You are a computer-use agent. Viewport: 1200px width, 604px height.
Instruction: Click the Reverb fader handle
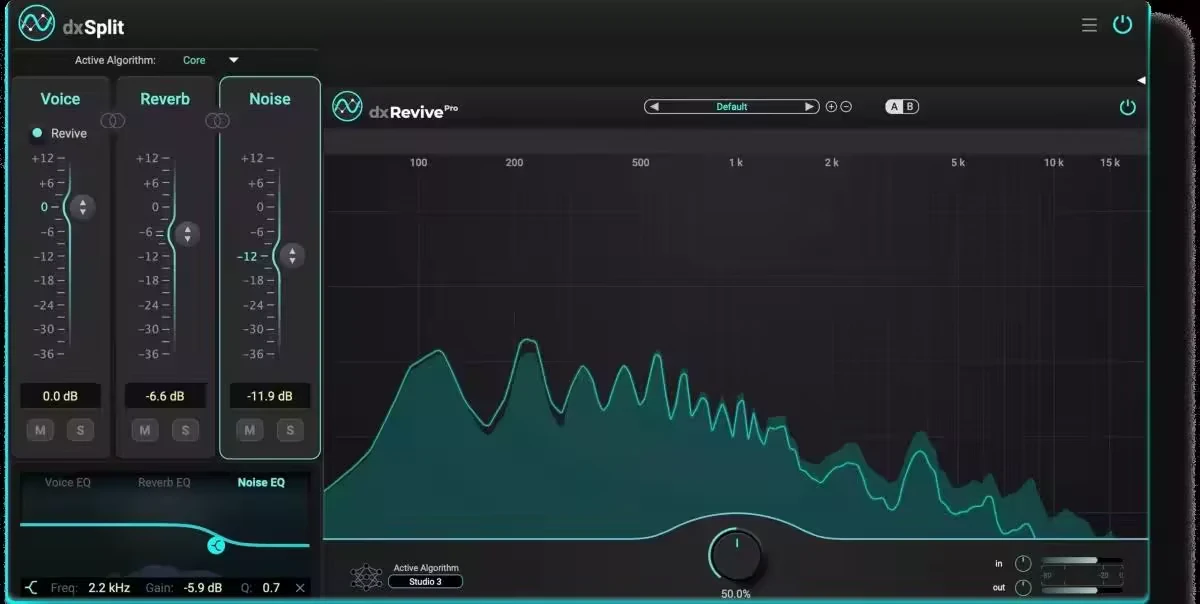click(x=186, y=235)
